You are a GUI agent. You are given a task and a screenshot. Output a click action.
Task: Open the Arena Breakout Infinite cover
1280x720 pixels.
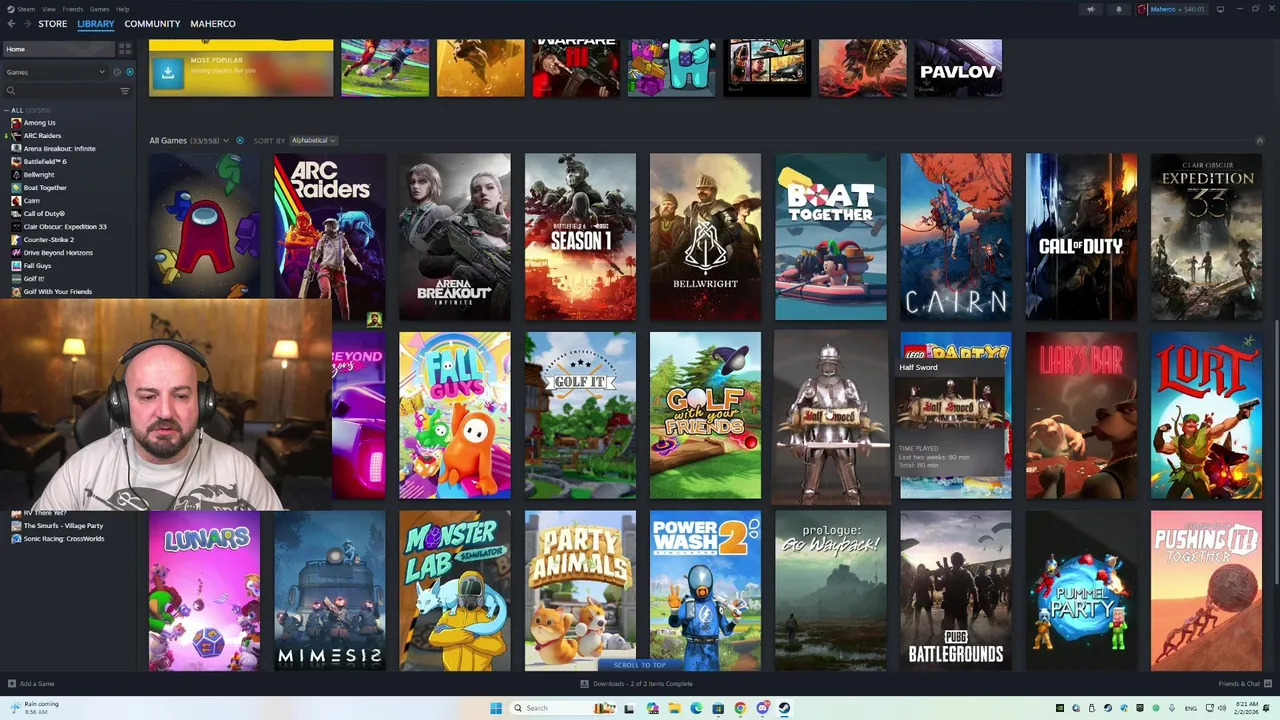[x=455, y=236]
